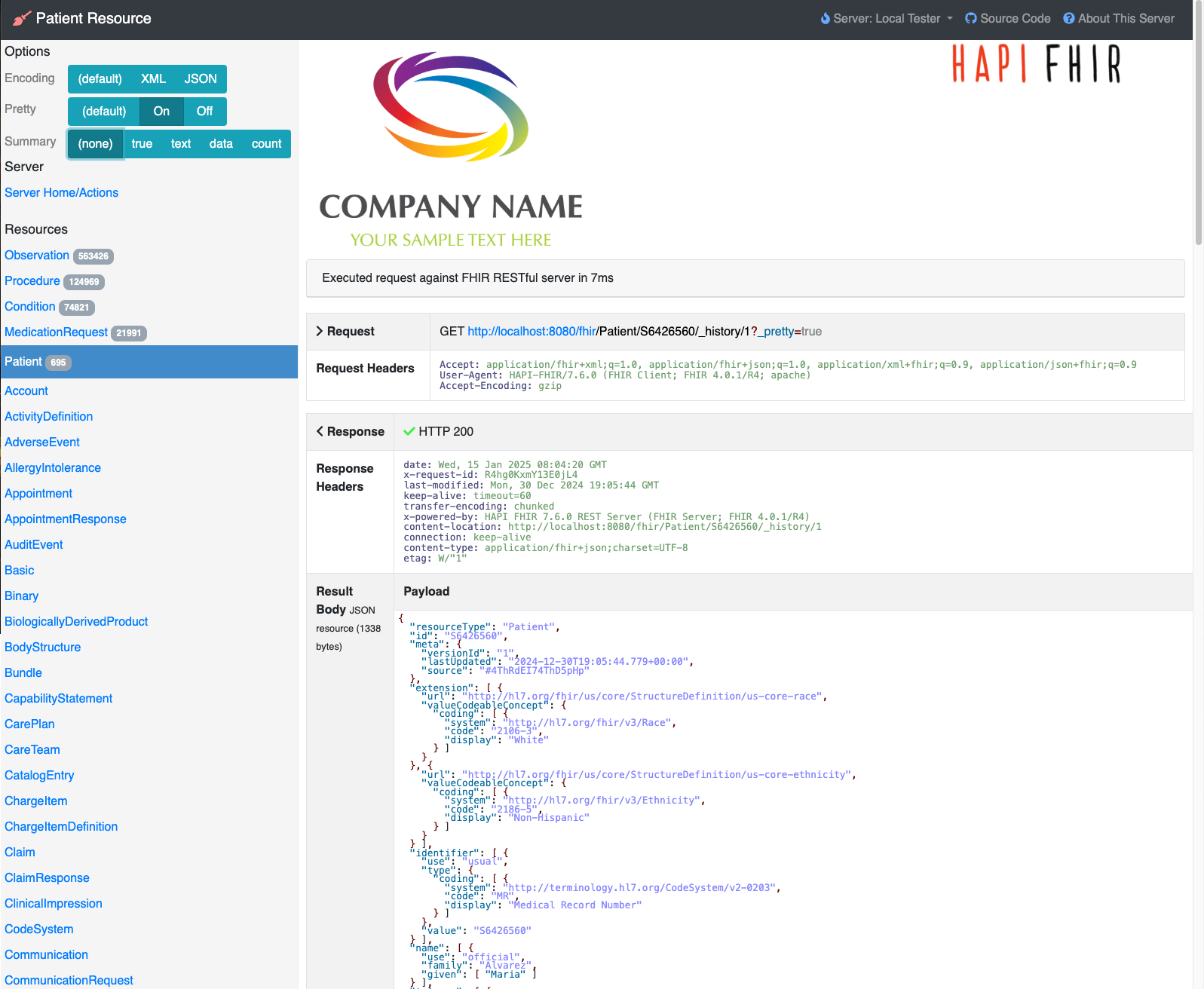Click the Observation count badge 563426
The width and height of the screenshot is (1204, 989).
tap(93, 256)
